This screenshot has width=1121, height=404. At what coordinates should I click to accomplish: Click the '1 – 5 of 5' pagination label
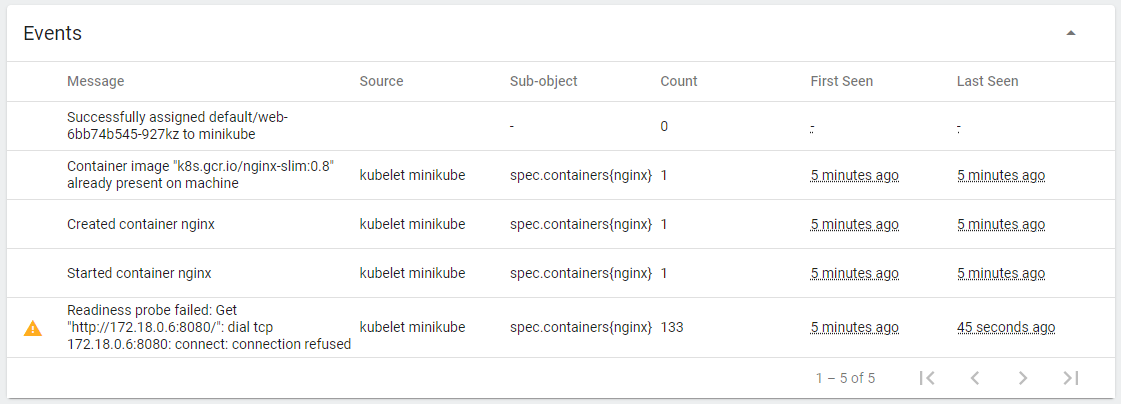pos(845,378)
